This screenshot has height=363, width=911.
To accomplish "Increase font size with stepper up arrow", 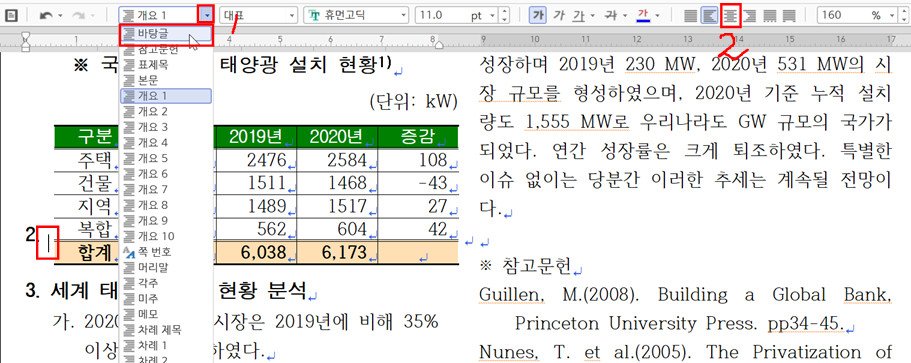I will point(504,11).
